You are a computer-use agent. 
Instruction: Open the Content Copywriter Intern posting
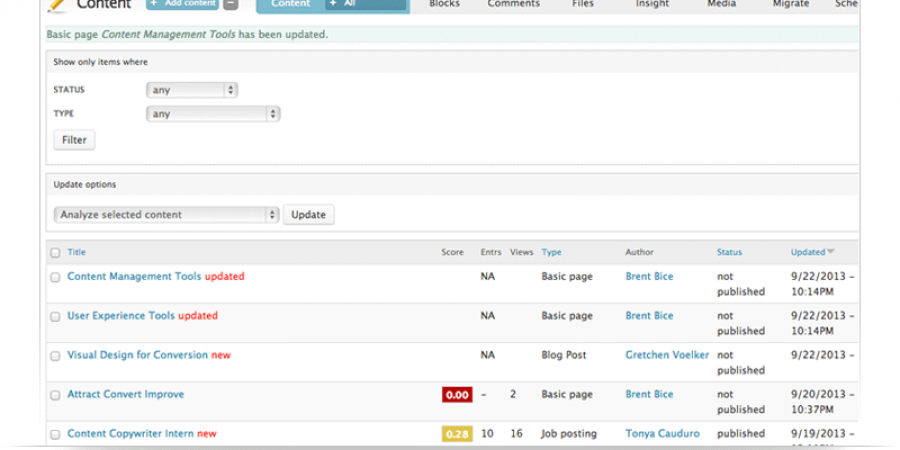(130, 433)
